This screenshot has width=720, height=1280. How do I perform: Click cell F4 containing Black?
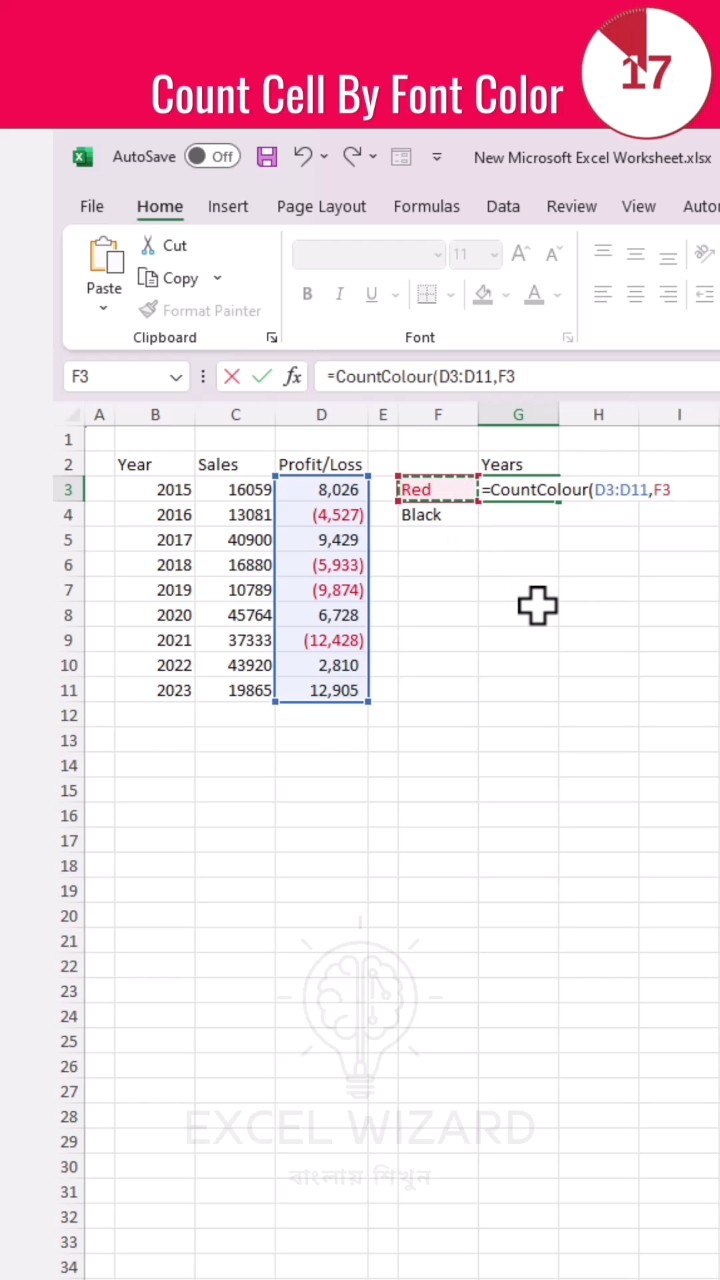pyautogui.click(x=437, y=515)
